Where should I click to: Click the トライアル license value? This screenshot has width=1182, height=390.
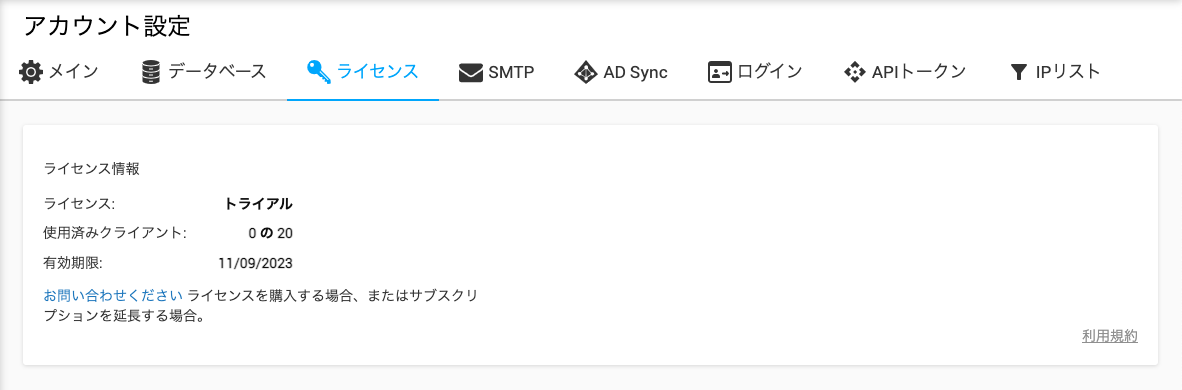click(259, 203)
